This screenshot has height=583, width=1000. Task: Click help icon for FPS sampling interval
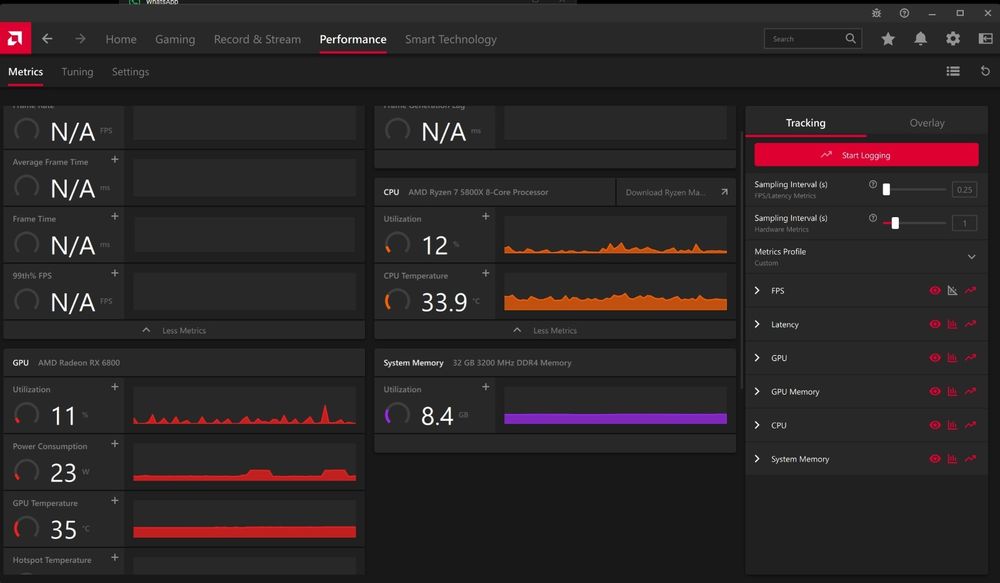coord(872,184)
